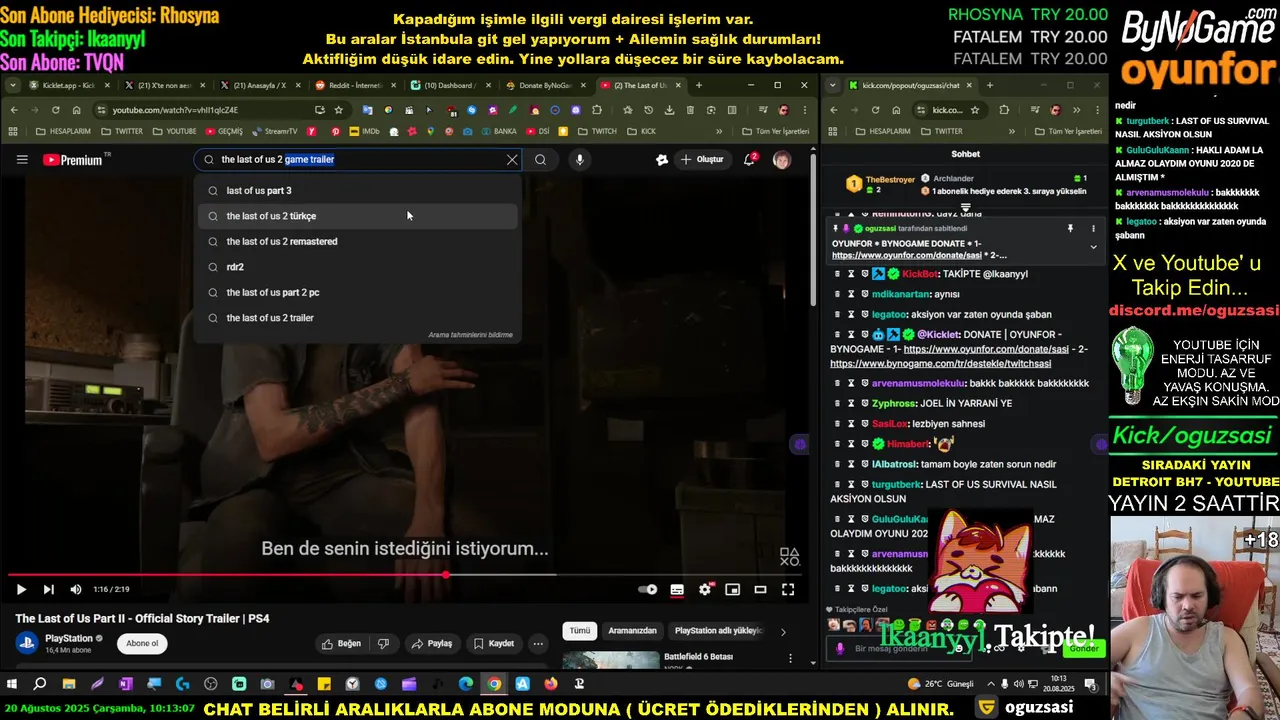Switch to Reddit browser tab
This screenshot has width=1280, height=720.
[x=355, y=85]
